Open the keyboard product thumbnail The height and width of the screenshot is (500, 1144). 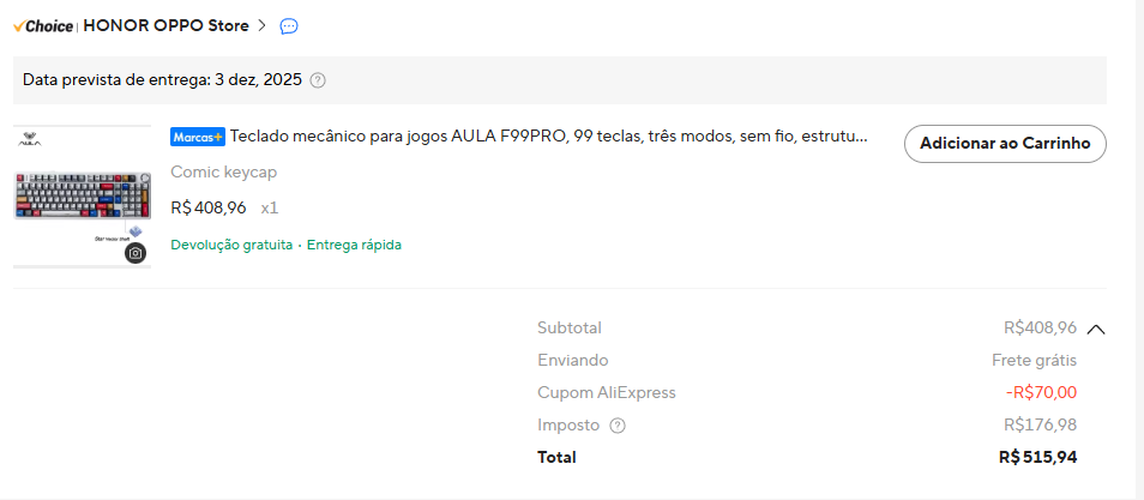point(82,196)
